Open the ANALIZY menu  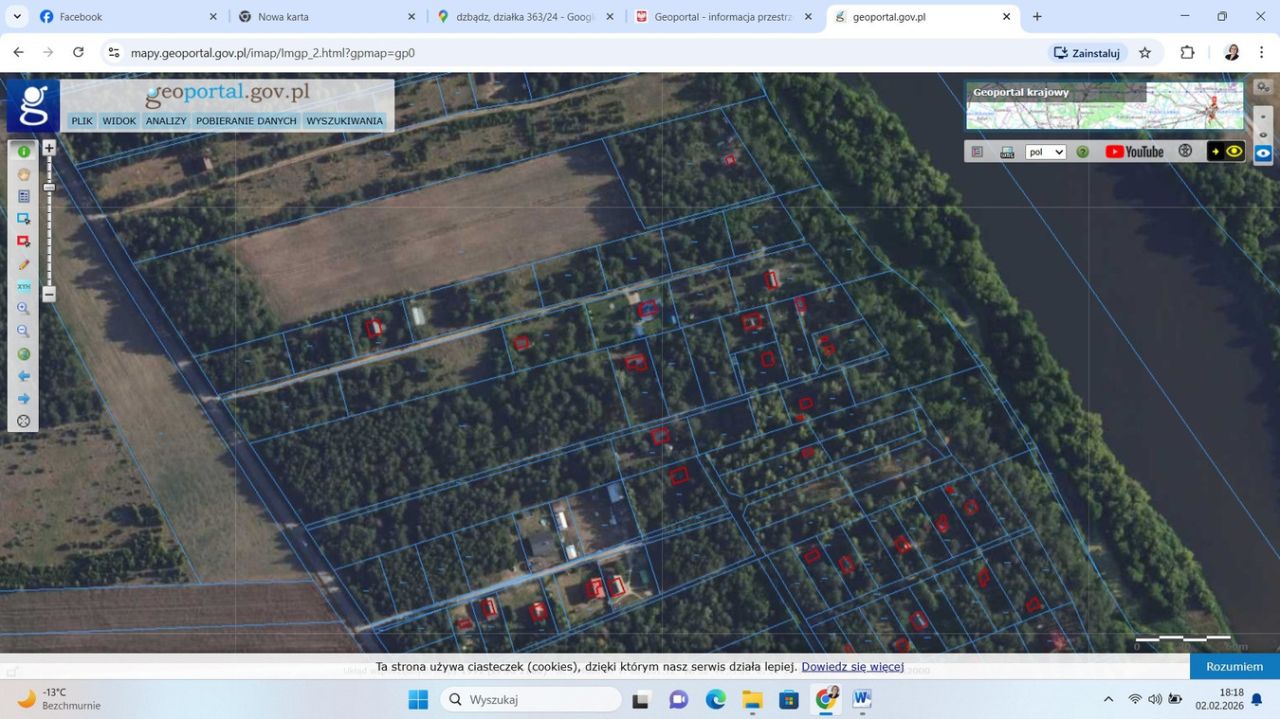[x=166, y=121]
